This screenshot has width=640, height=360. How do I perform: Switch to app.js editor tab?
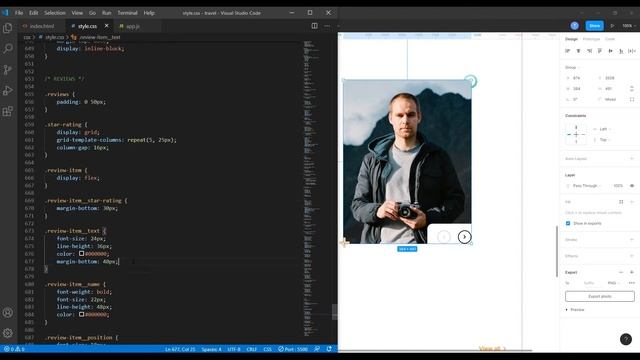(x=133, y=26)
